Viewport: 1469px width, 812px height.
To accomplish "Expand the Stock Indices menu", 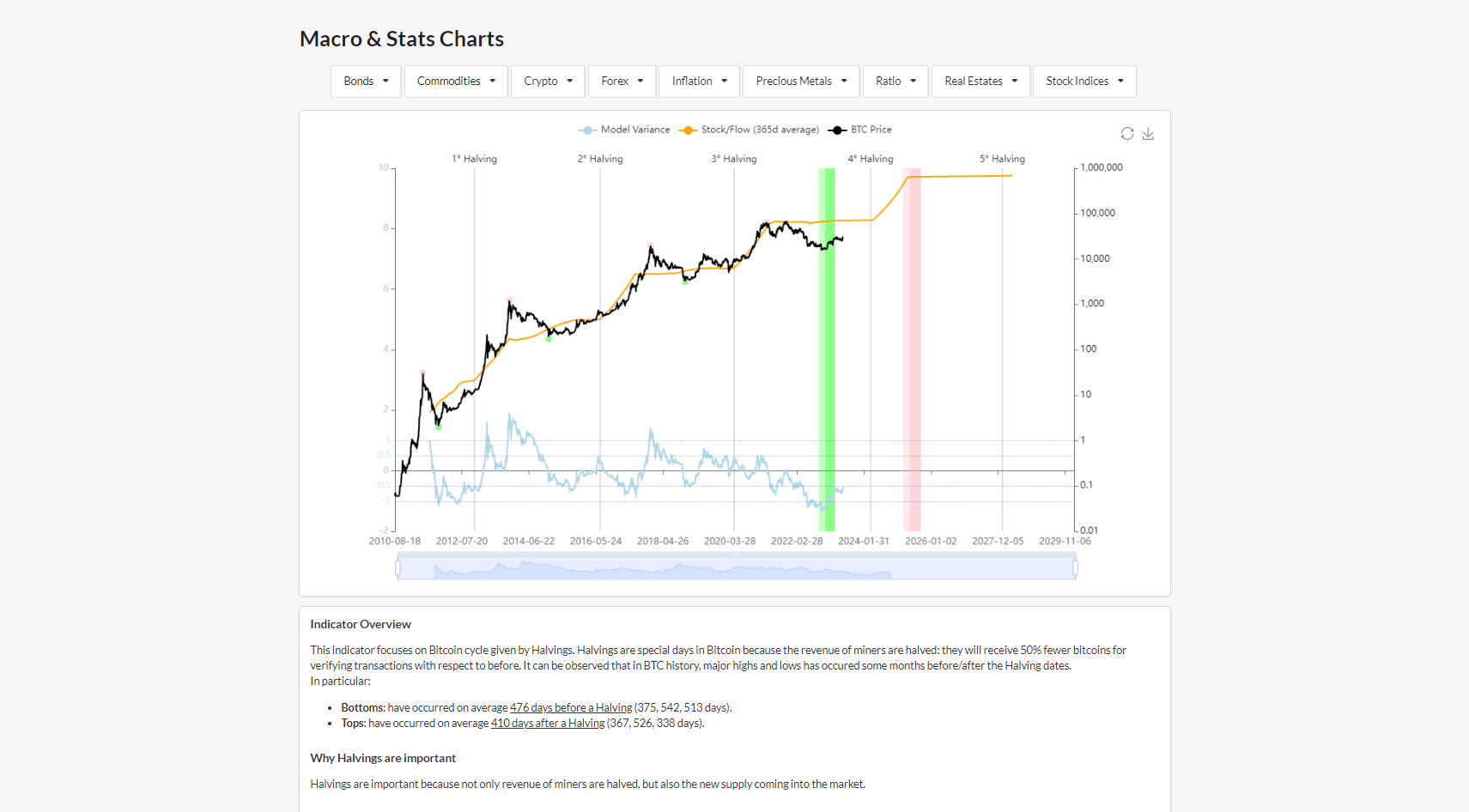I will [1084, 81].
